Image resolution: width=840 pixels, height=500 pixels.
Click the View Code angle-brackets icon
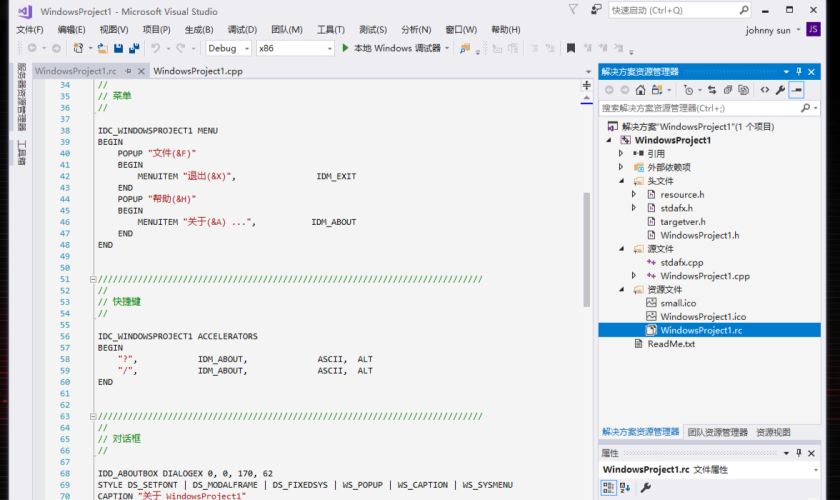click(764, 90)
